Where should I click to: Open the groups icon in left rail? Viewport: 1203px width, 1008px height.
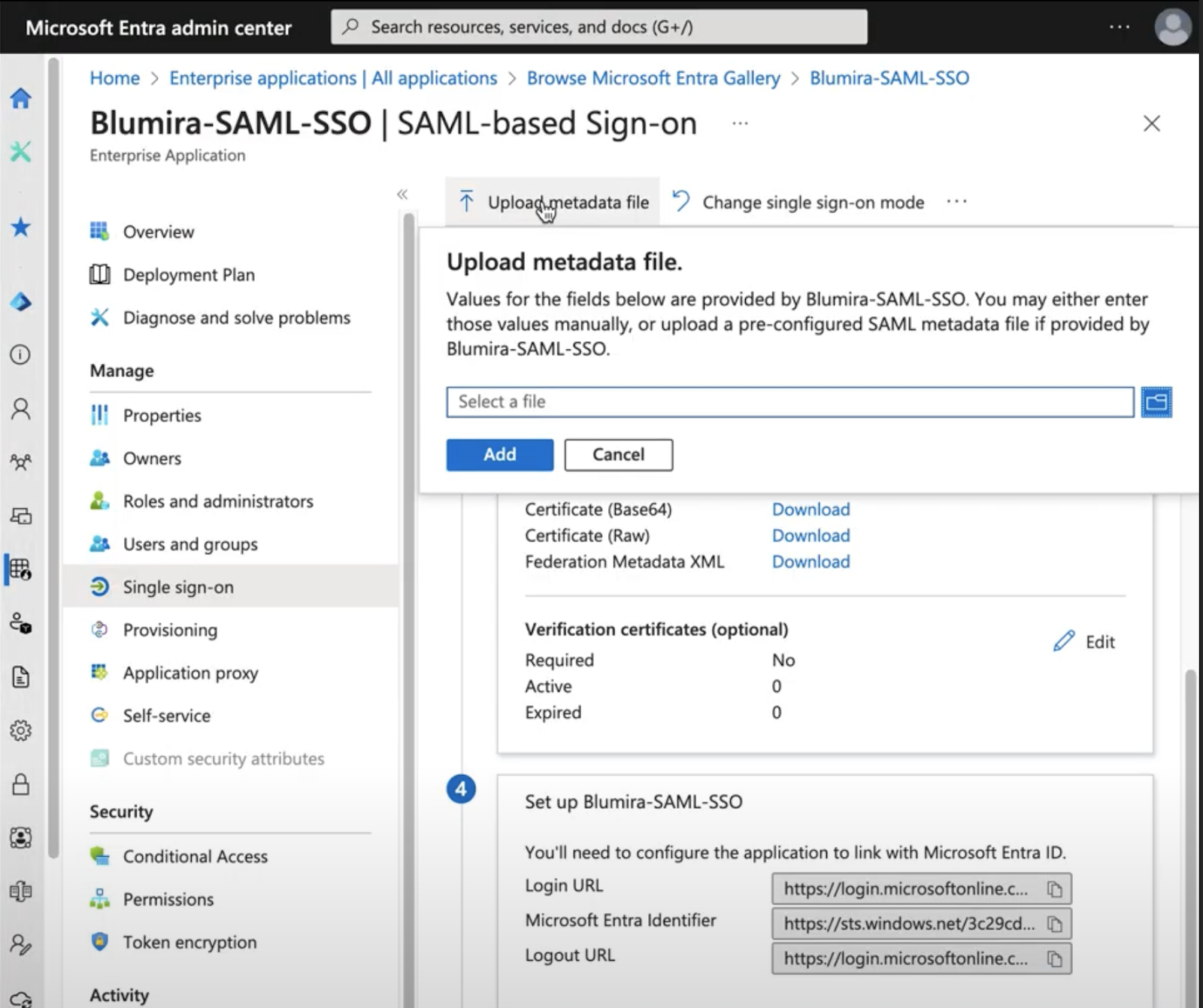[20, 462]
